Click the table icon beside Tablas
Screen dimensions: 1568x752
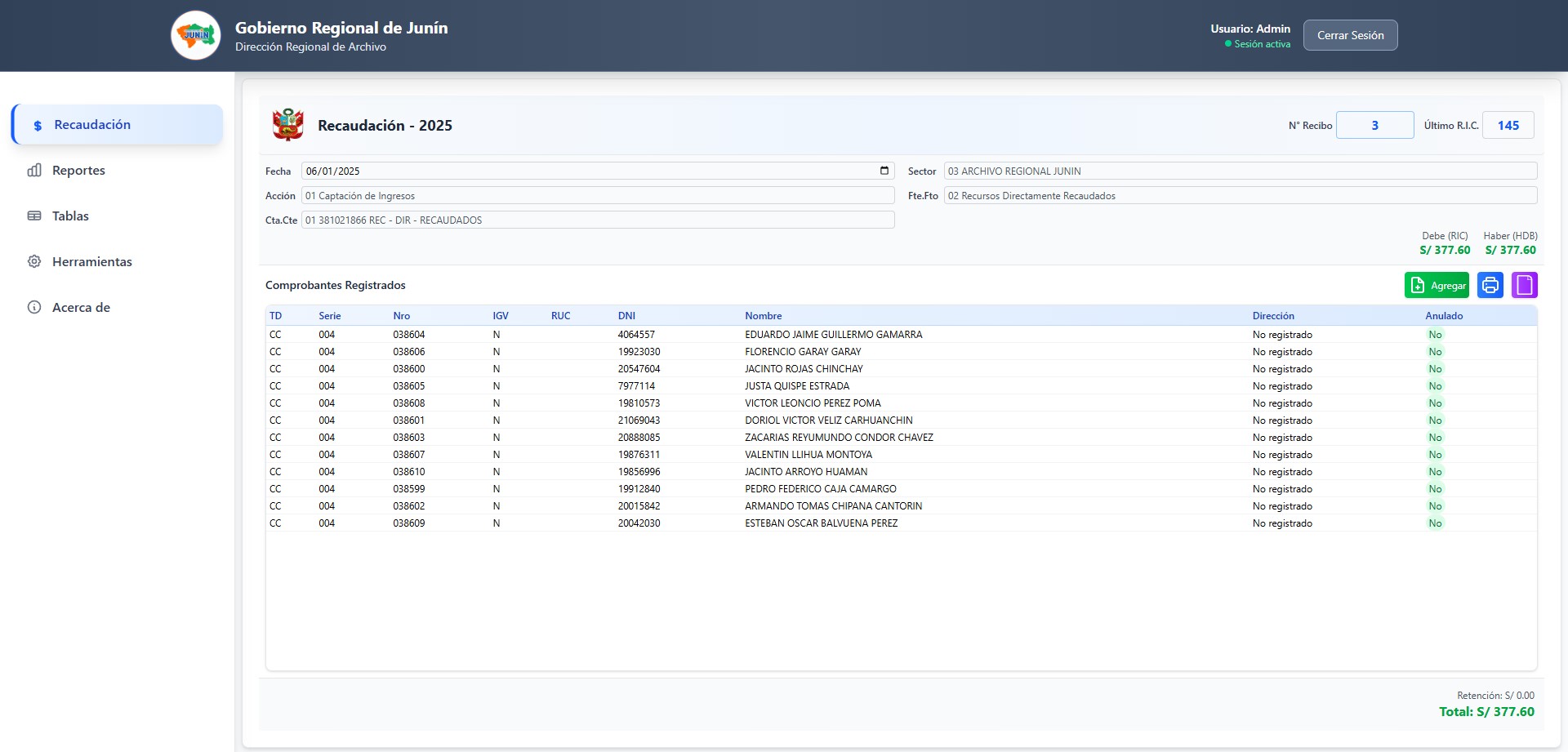[x=34, y=216]
